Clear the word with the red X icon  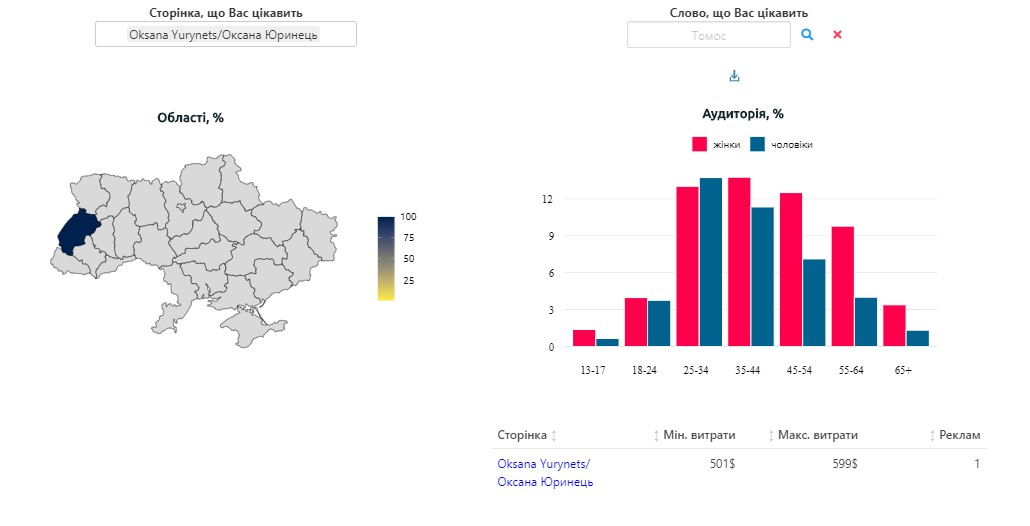[x=838, y=35]
